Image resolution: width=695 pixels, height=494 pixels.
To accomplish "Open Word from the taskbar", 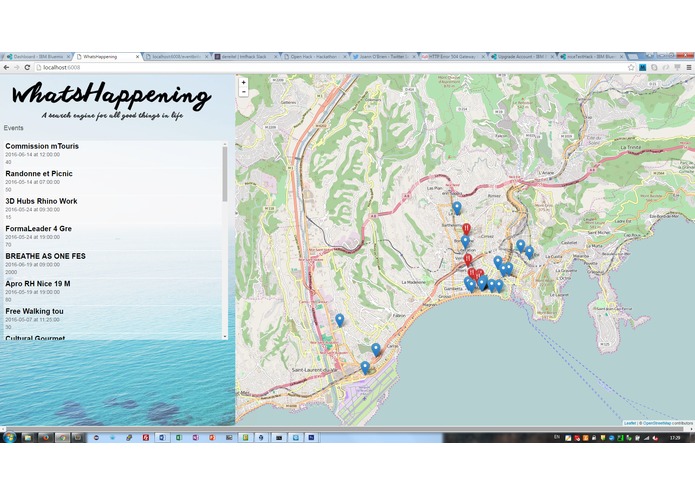I will click(162, 437).
